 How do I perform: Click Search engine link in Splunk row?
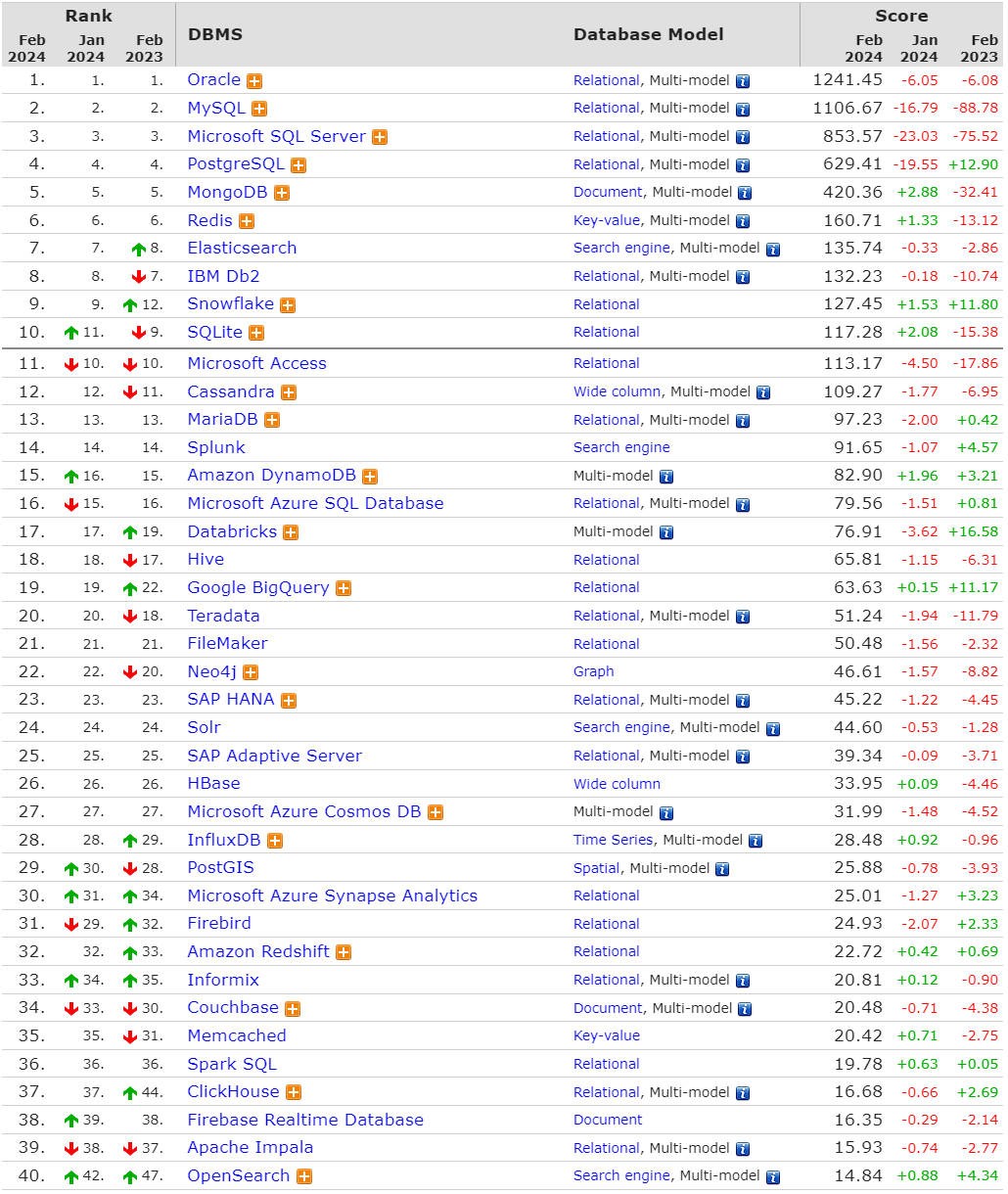[x=621, y=447]
